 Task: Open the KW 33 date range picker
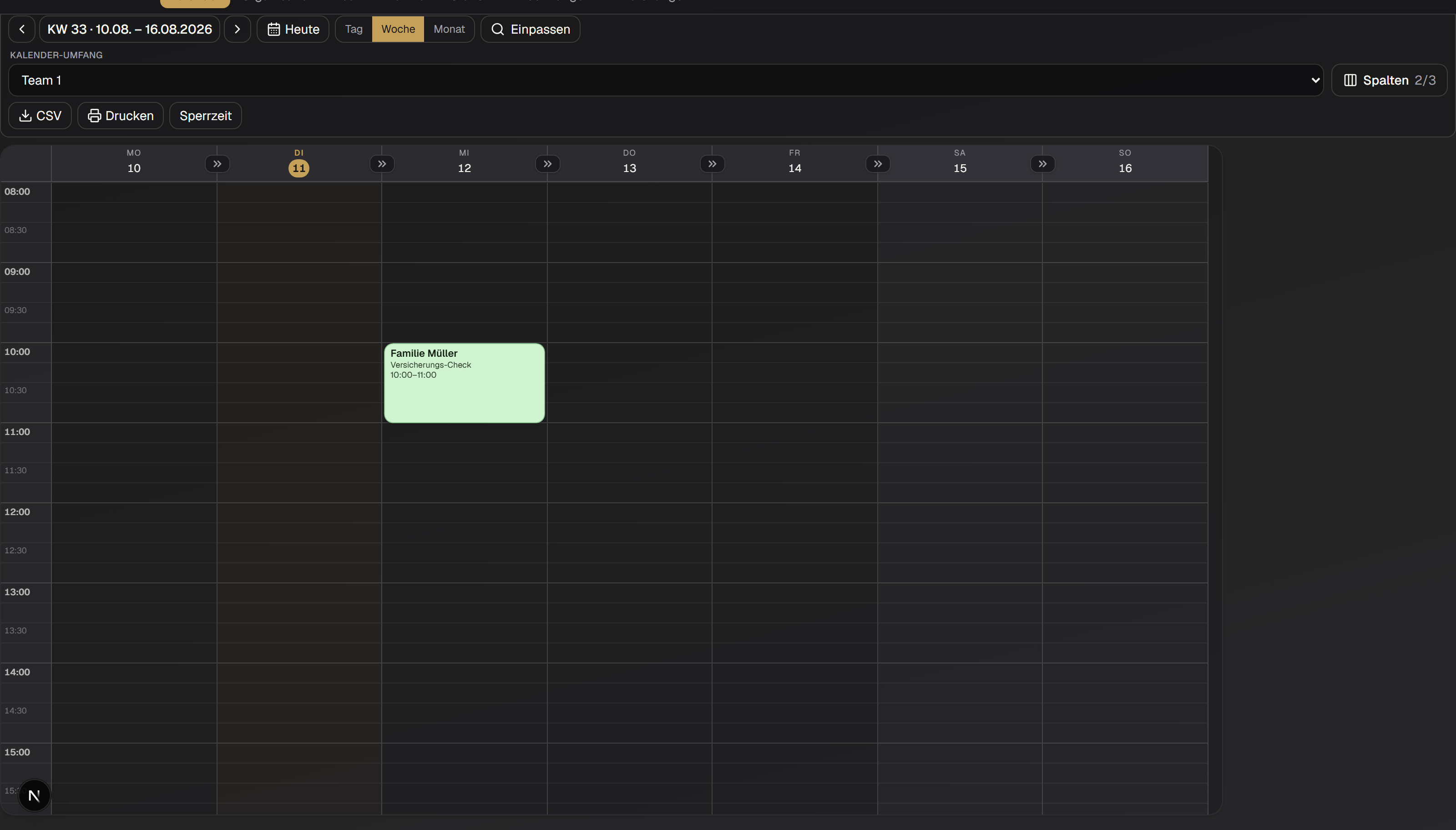point(129,29)
